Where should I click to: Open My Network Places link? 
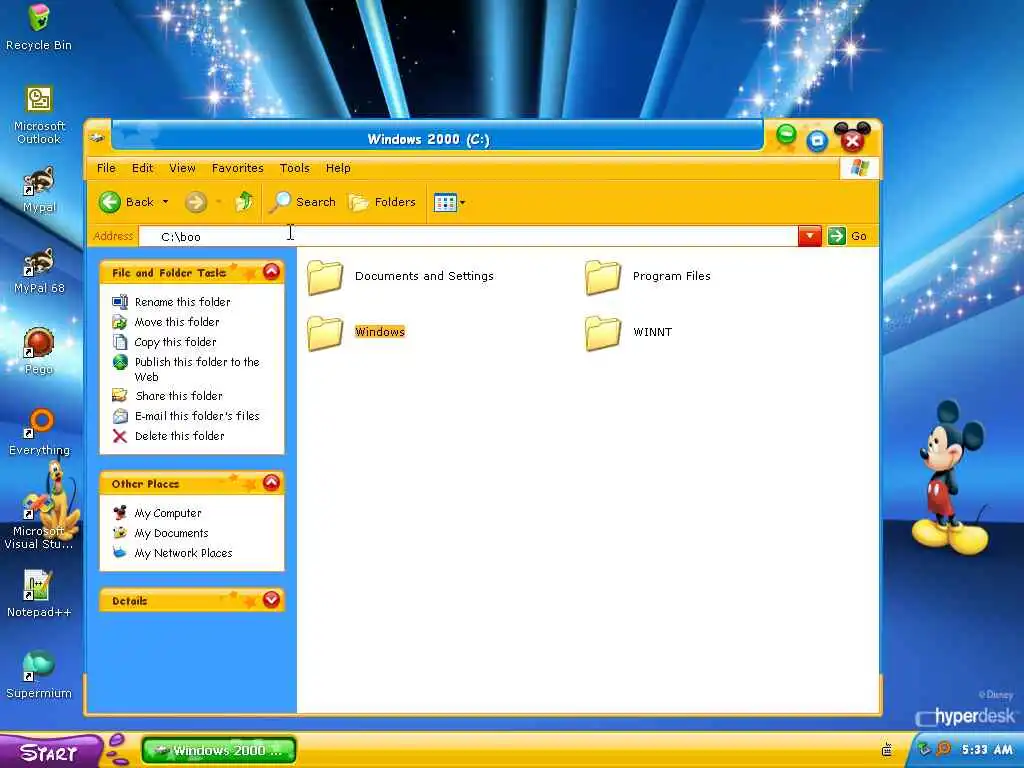coord(184,553)
